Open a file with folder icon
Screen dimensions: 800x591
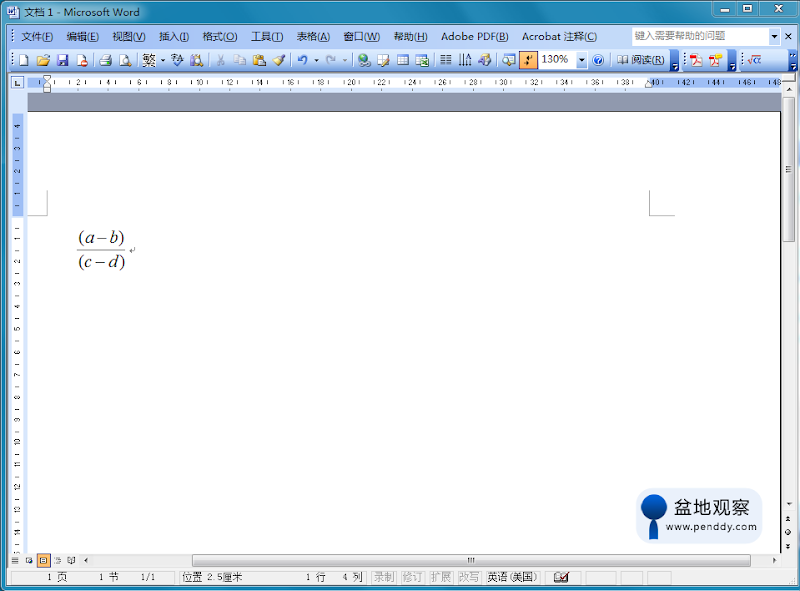pyautogui.click(x=43, y=60)
